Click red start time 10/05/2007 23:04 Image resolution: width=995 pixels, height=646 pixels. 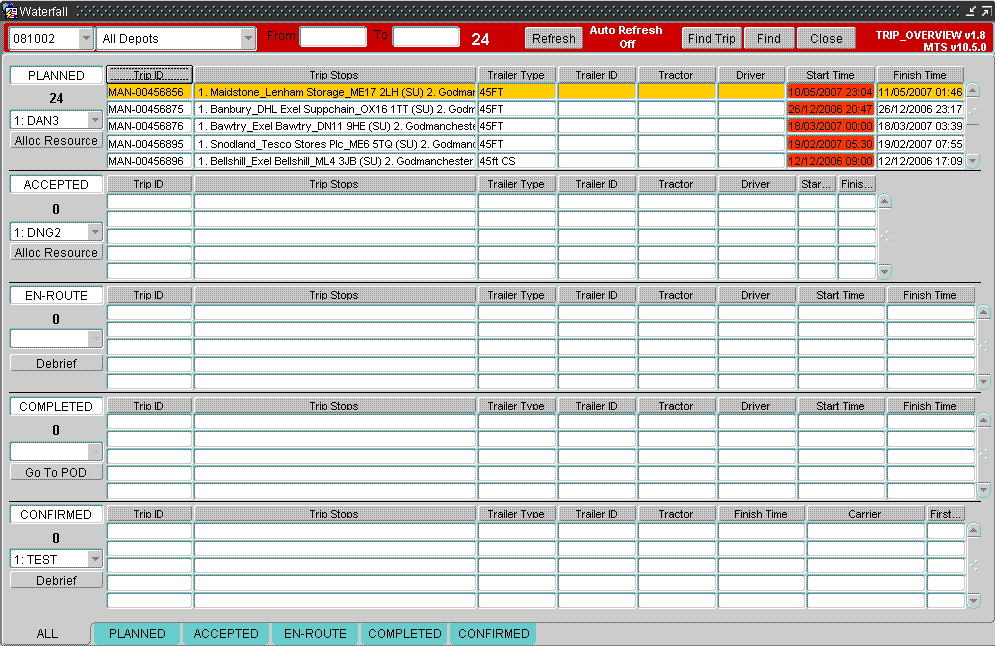(831, 92)
